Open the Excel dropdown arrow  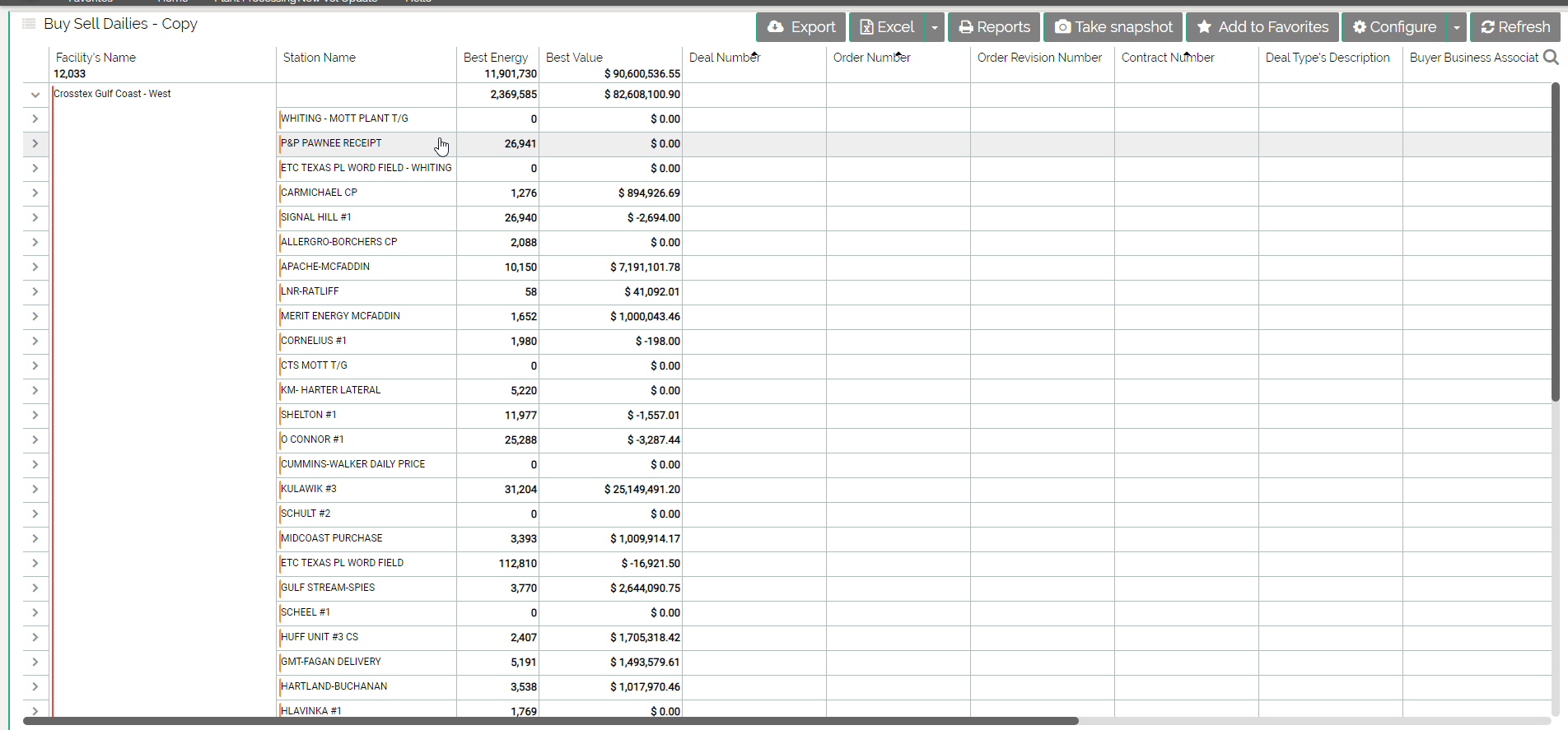click(x=935, y=27)
